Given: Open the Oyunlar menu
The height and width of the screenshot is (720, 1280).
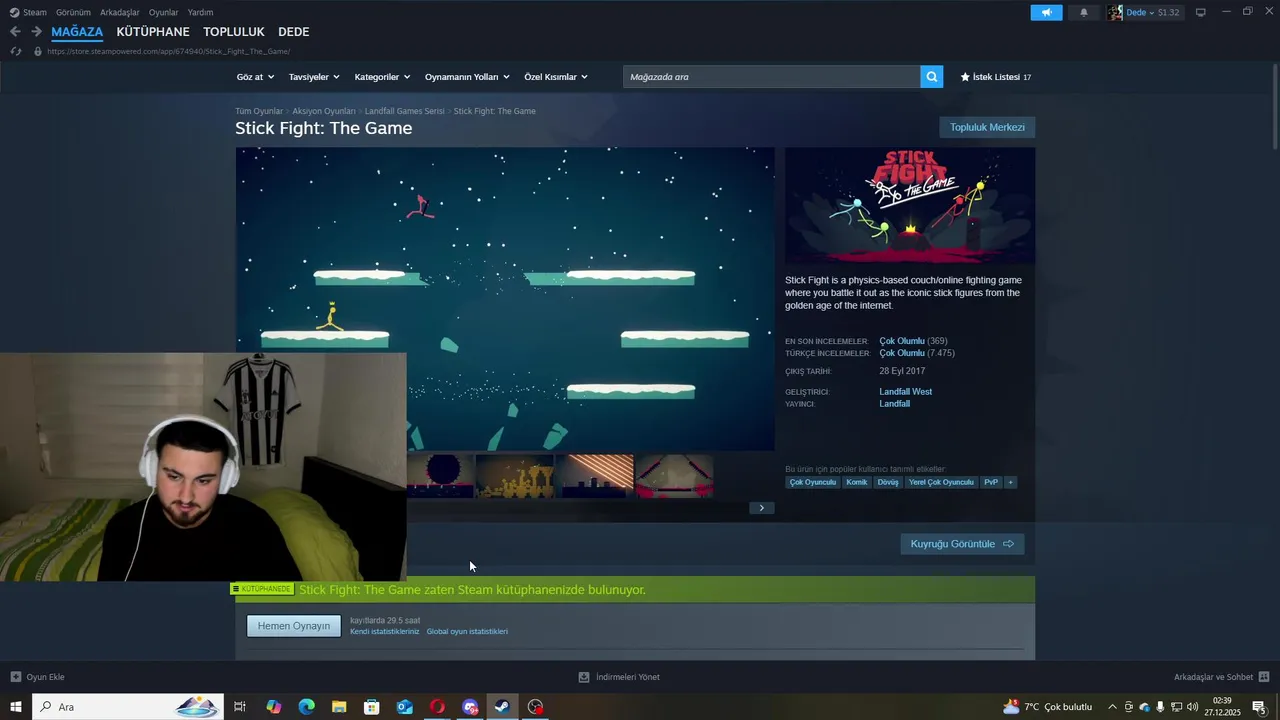Looking at the screenshot, I should pos(163,12).
